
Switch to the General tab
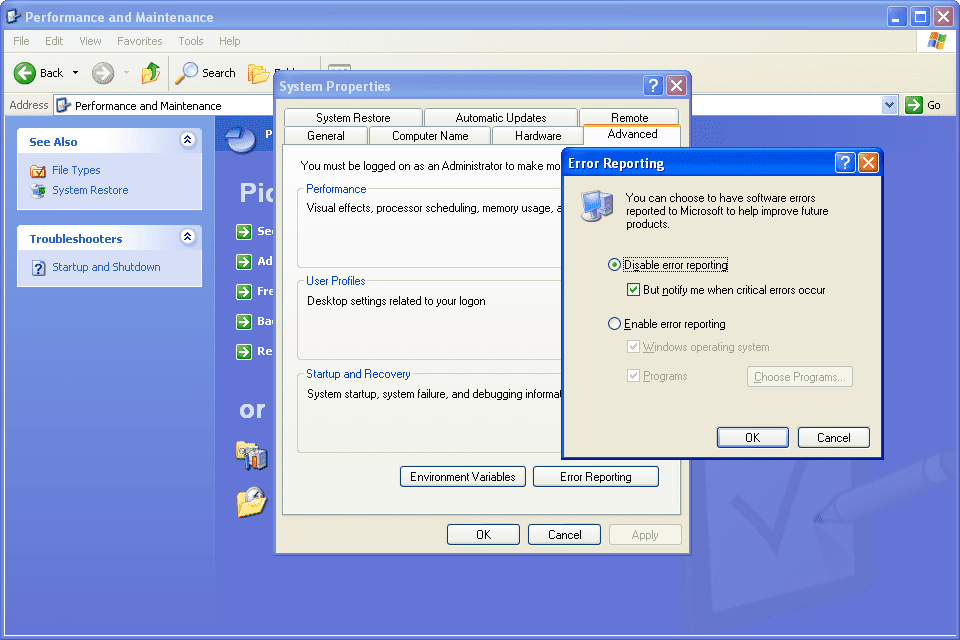(x=326, y=136)
